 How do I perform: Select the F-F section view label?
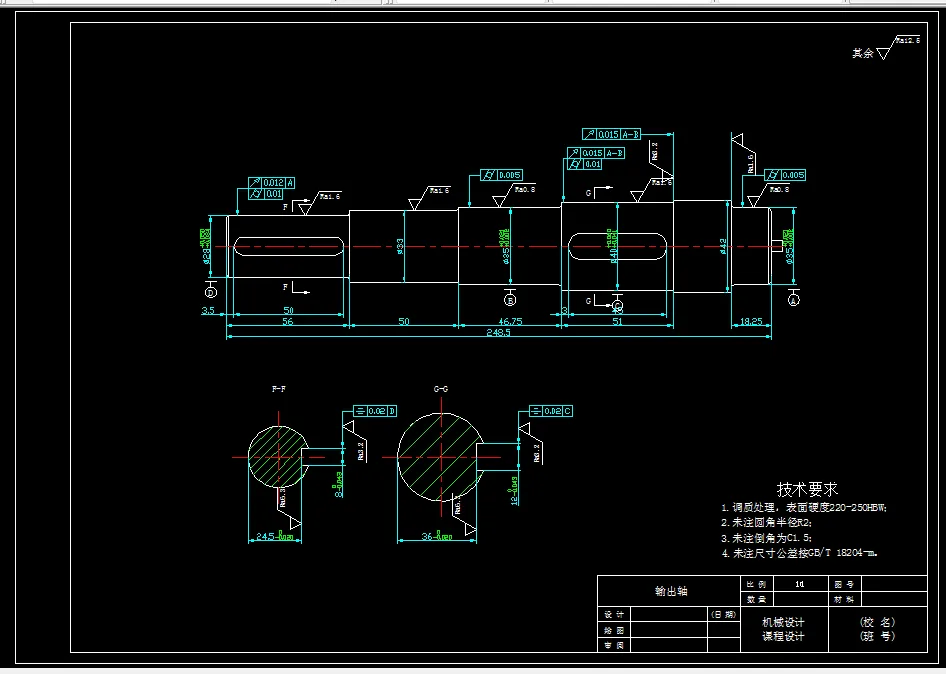279,389
